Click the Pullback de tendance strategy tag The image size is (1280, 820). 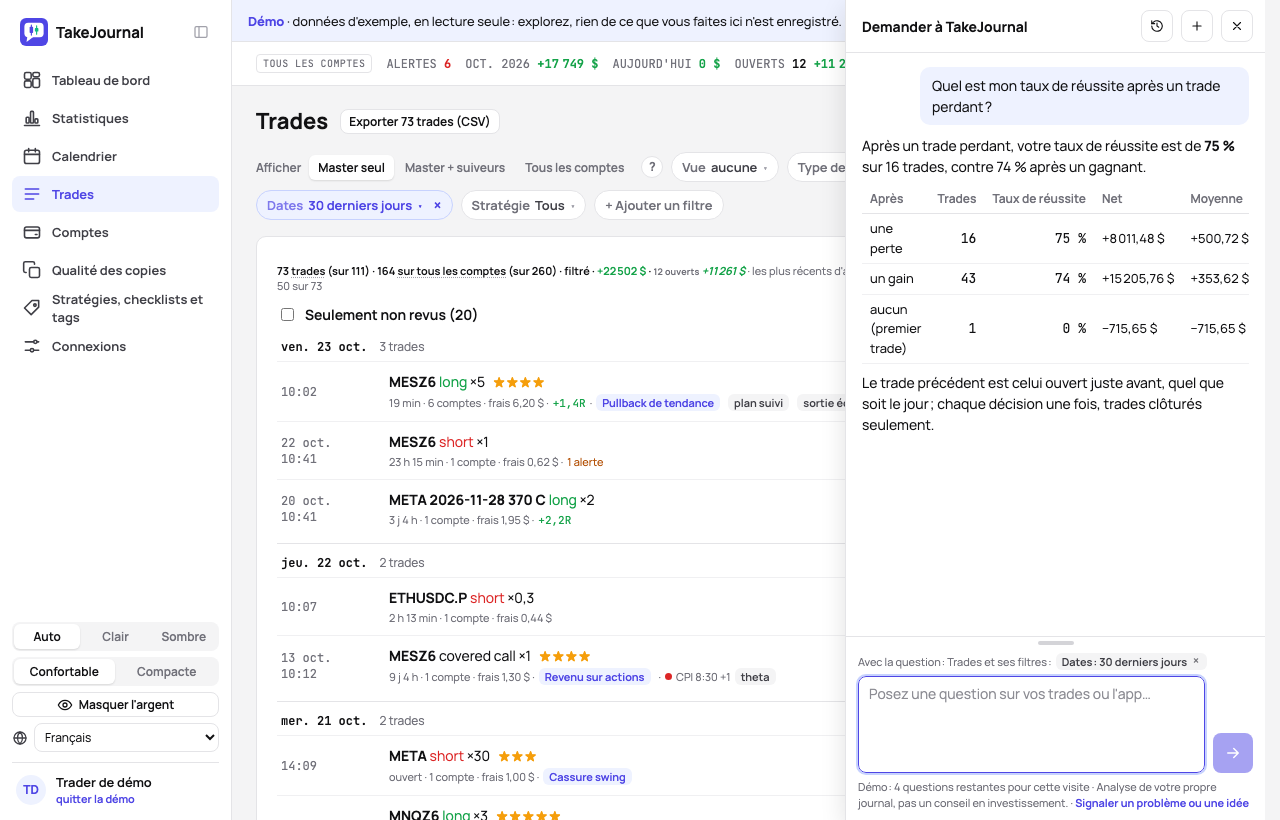click(658, 403)
